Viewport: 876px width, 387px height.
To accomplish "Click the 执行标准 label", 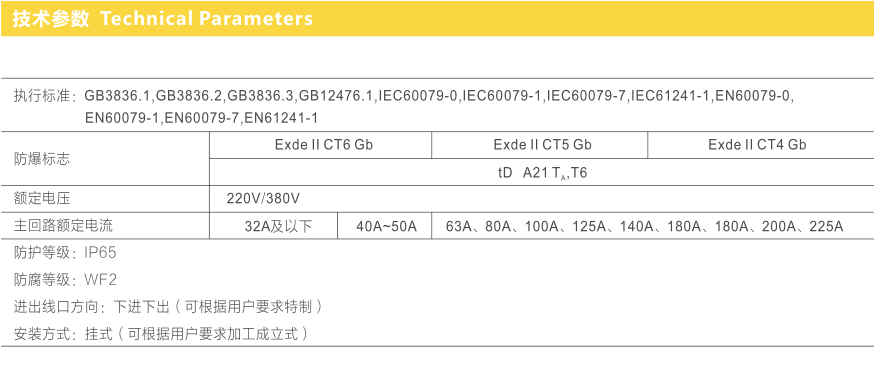I will pyautogui.click(x=41, y=96).
